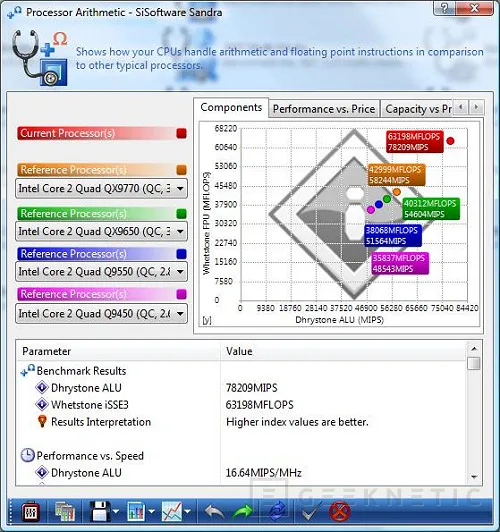
Task: Click the diamond icon under Performance vs. Speed
Action: pyautogui.click(x=42, y=472)
